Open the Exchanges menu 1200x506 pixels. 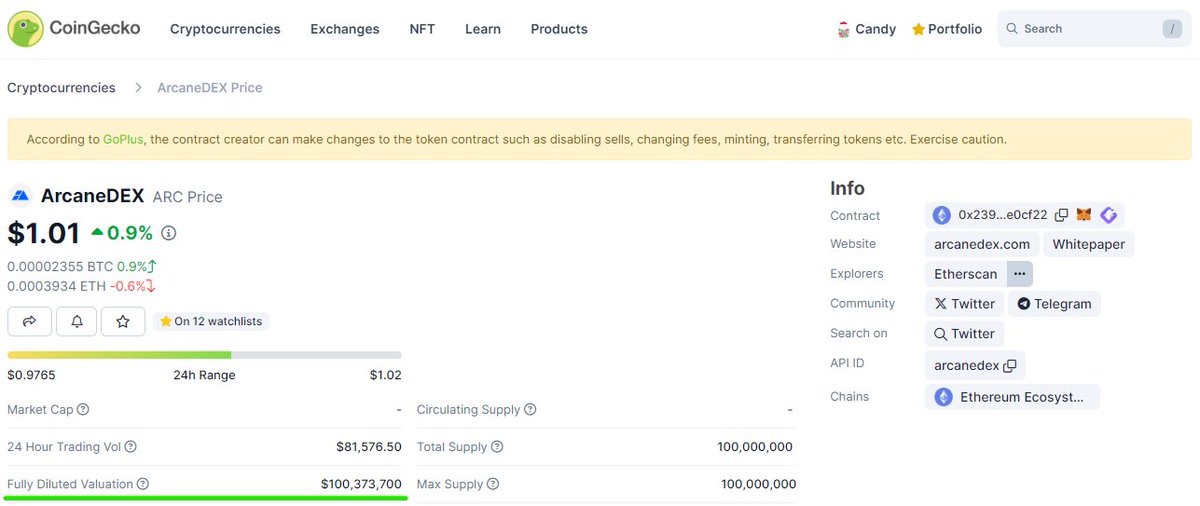tap(345, 29)
